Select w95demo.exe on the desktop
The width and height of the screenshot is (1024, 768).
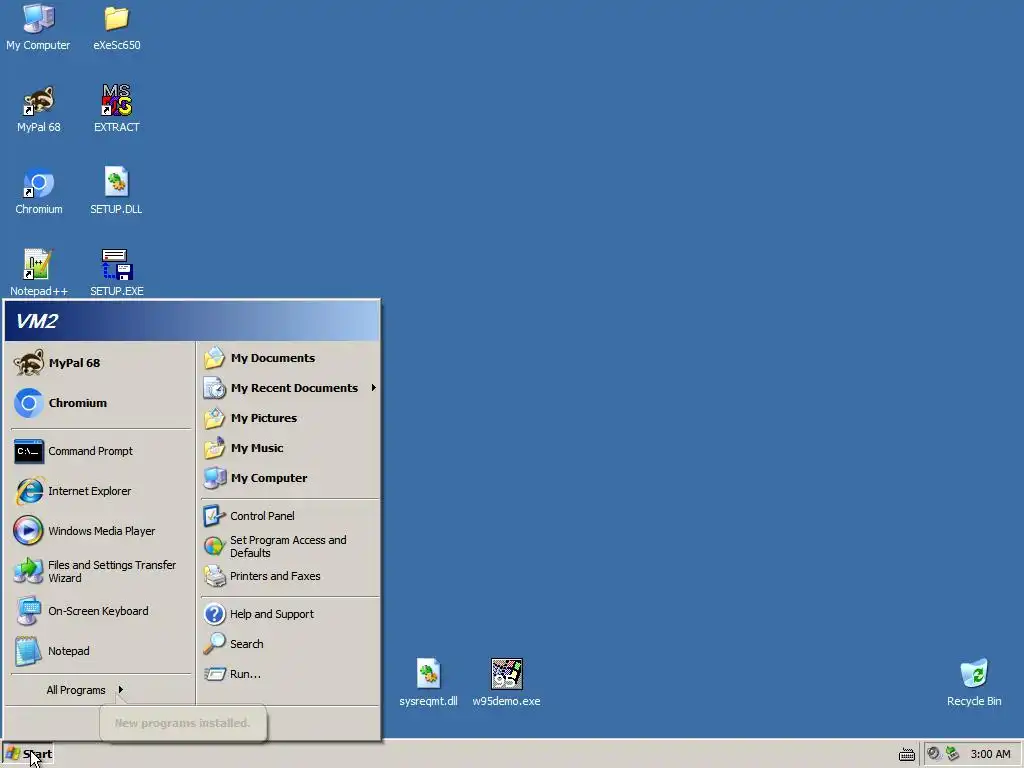coord(506,683)
